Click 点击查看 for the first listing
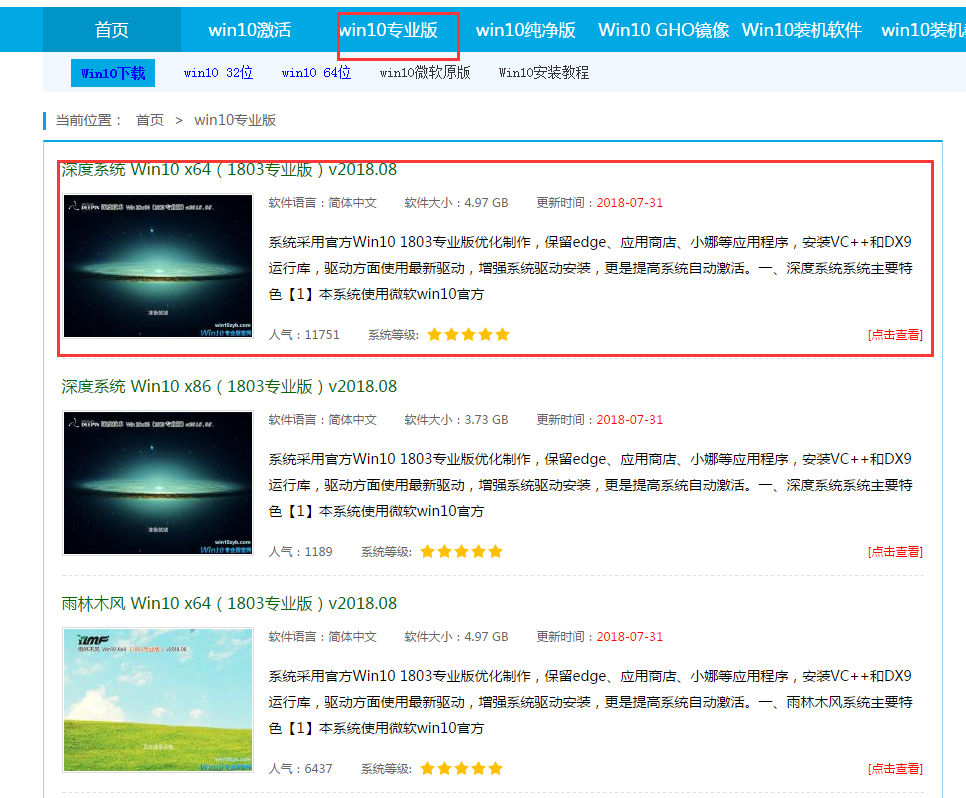Viewport: 966px width, 798px height. click(893, 334)
